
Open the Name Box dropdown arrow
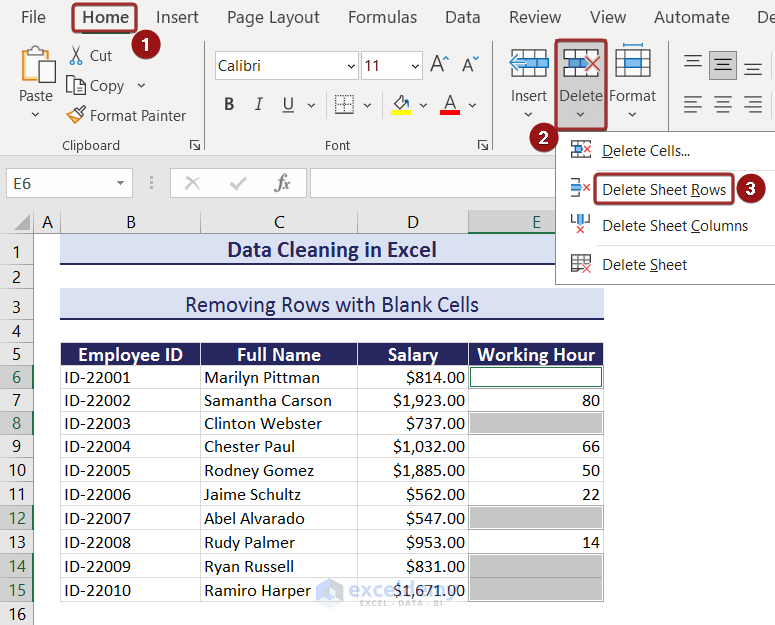click(x=120, y=184)
